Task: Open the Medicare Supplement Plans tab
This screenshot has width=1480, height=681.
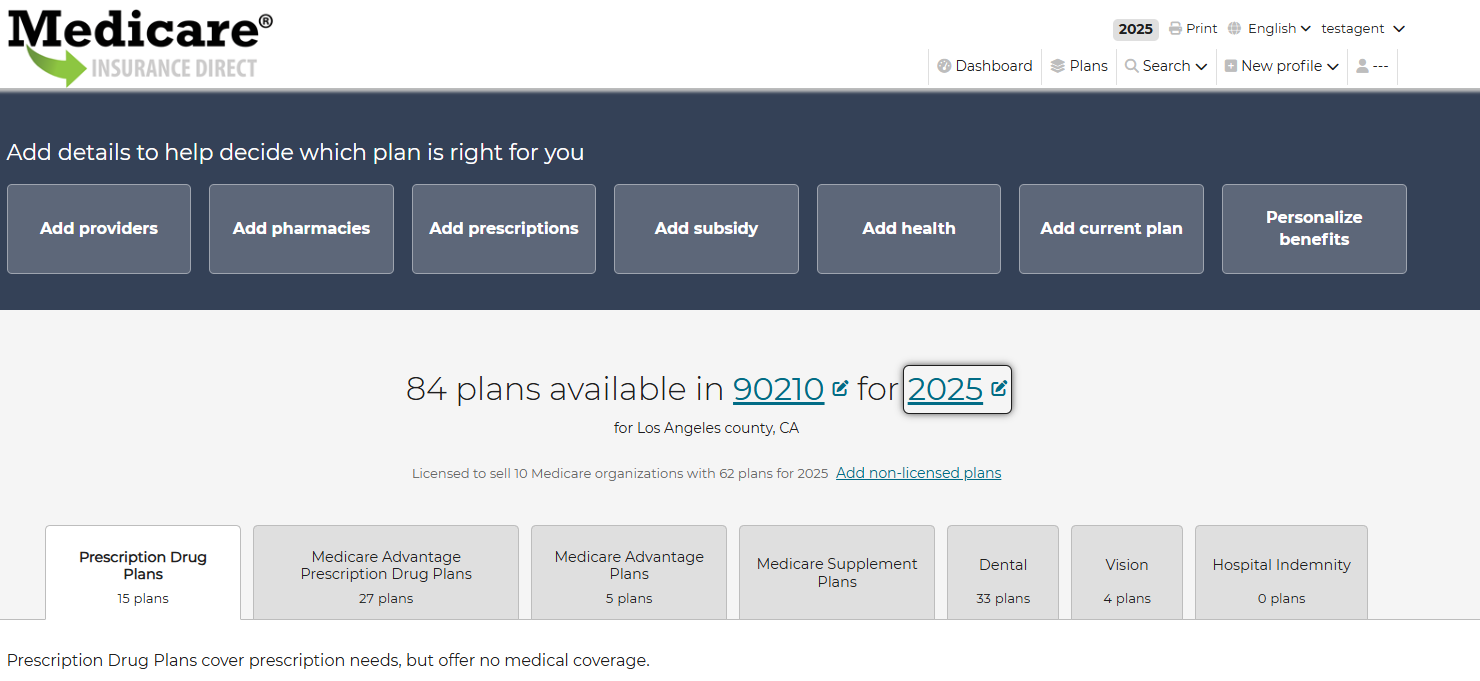Action: [x=837, y=574]
